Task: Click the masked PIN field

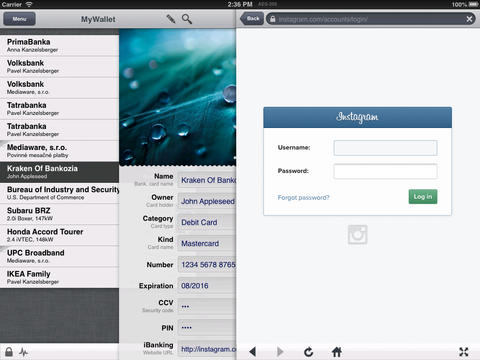Action: (x=207, y=328)
